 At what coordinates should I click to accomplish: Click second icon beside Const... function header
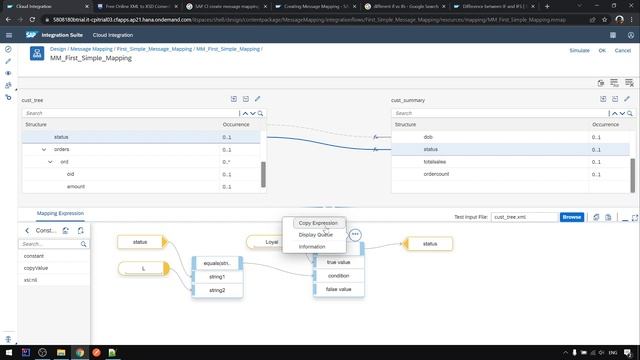pyautogui.click(x=80, y=231)
